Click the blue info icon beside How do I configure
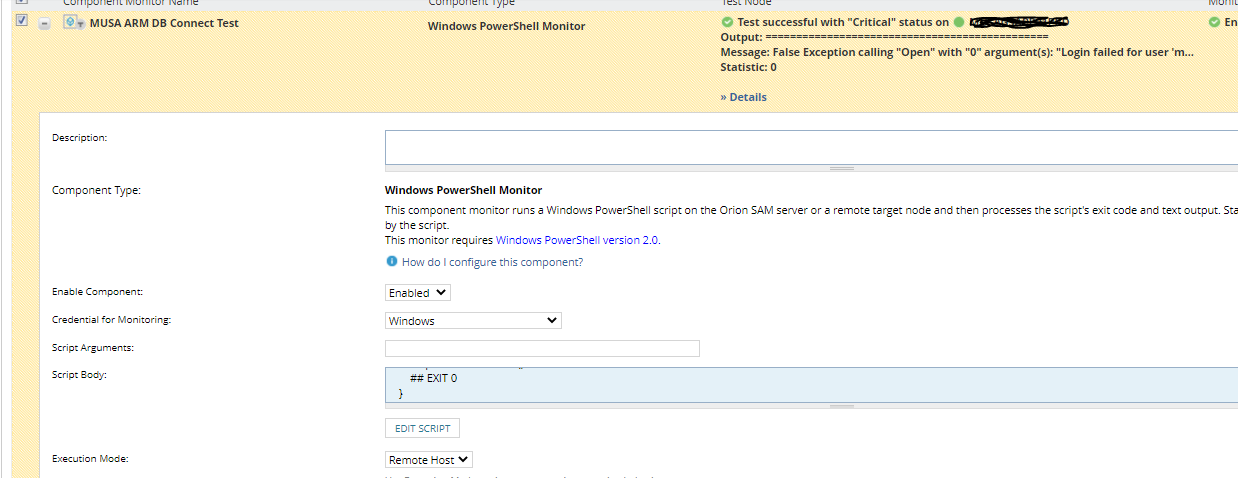 [392, 262]
